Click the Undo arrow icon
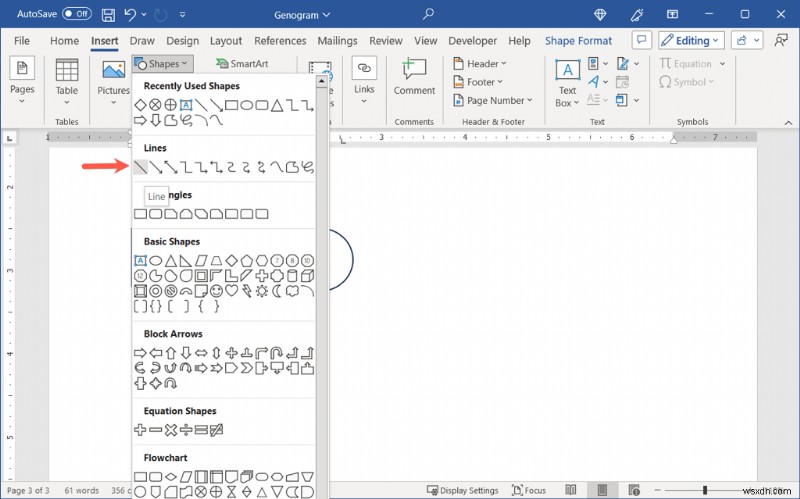 click(130, 15)
